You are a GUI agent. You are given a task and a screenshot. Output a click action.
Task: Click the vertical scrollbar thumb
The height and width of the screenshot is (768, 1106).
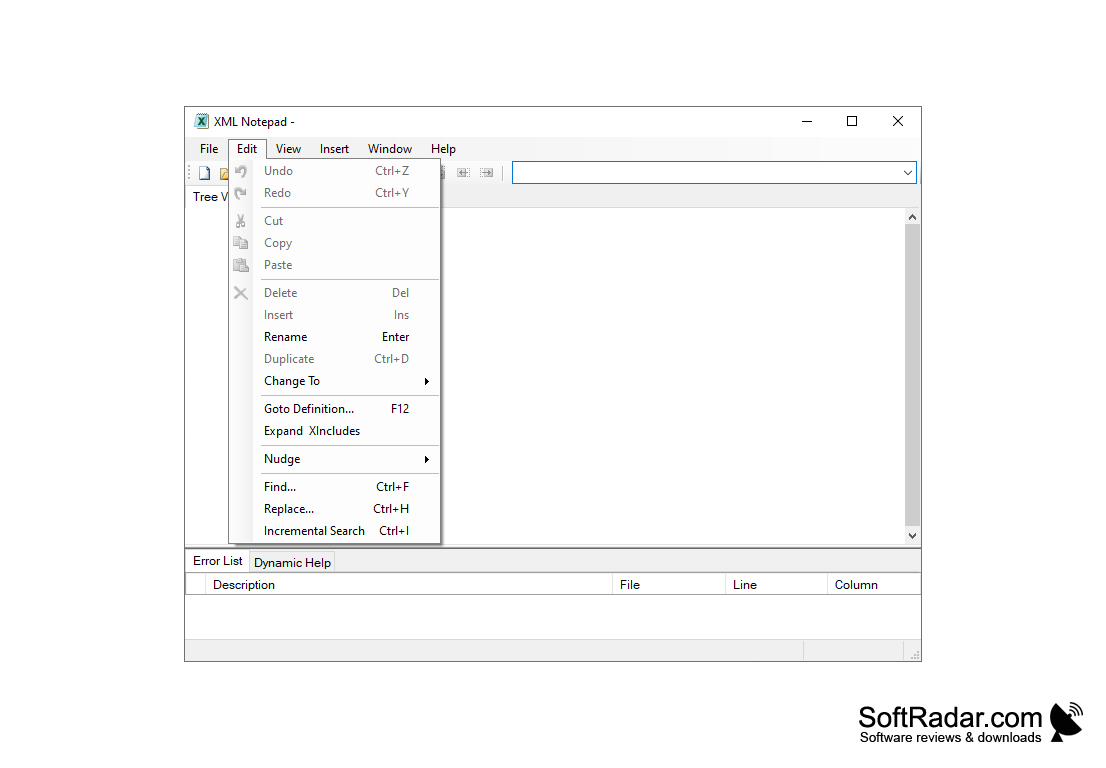[912, 375]
